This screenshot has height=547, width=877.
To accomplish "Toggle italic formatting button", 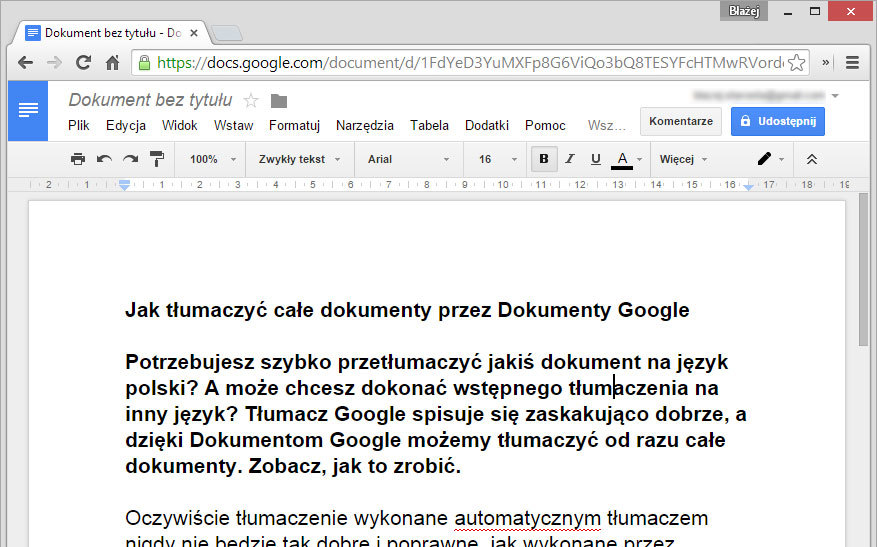I will point(569,159).
